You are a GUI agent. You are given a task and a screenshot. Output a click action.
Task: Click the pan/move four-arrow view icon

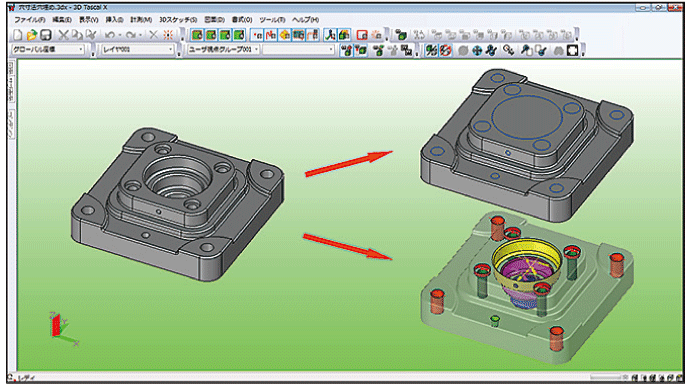(477, 50)
